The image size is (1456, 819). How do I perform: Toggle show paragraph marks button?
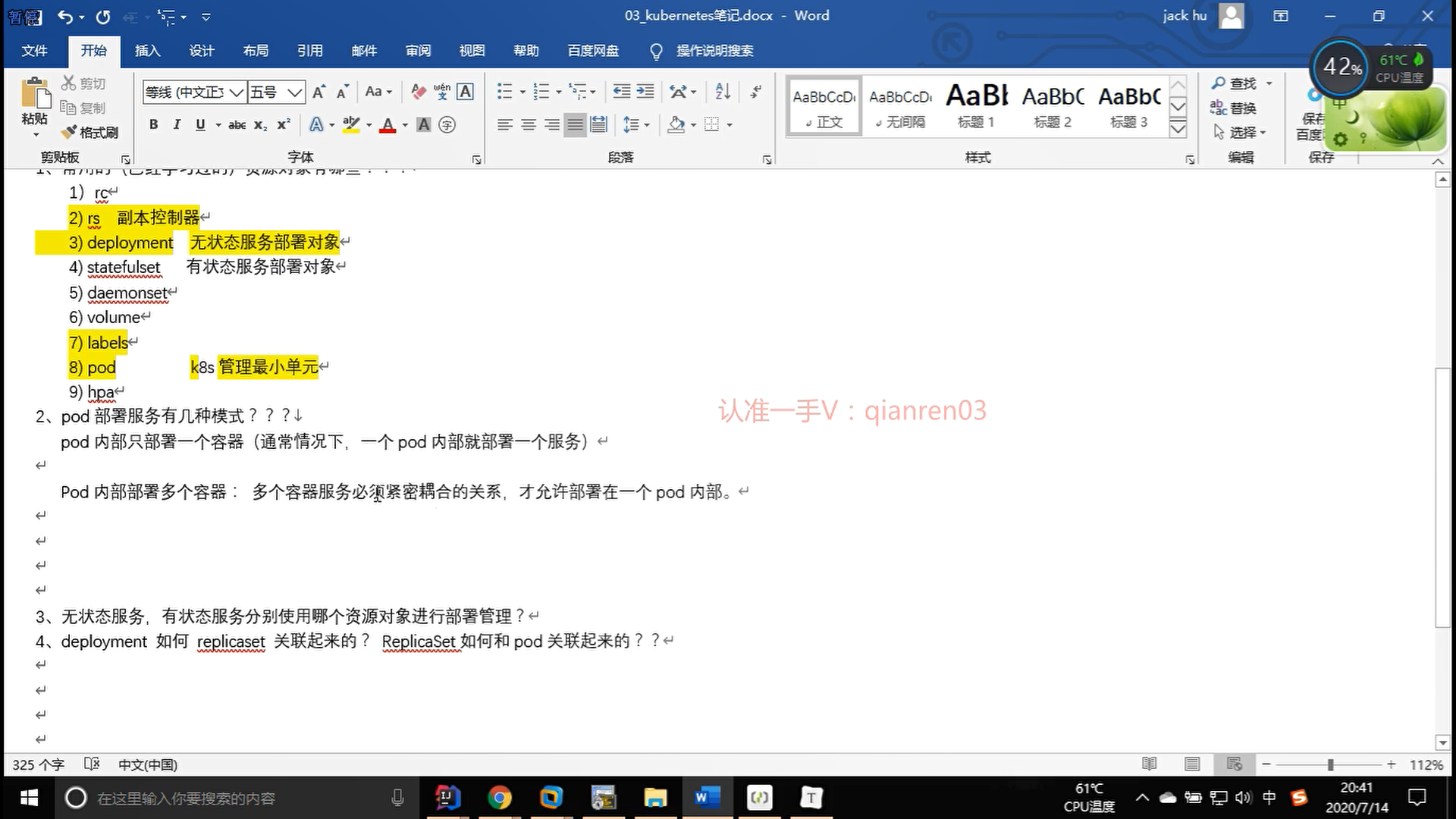755,92
